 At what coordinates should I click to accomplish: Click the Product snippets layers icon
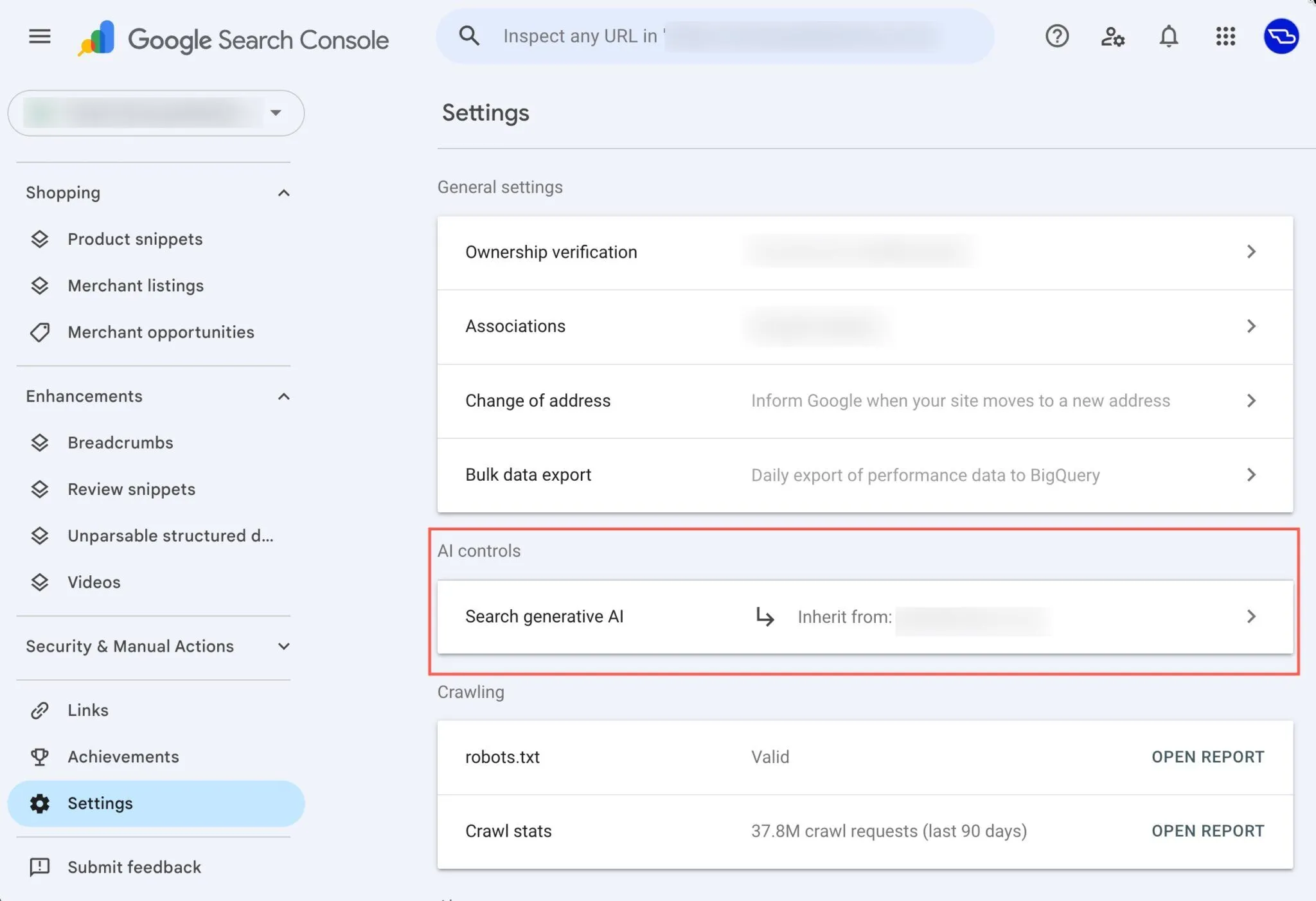pyautogui.click(x=40, y=239)
